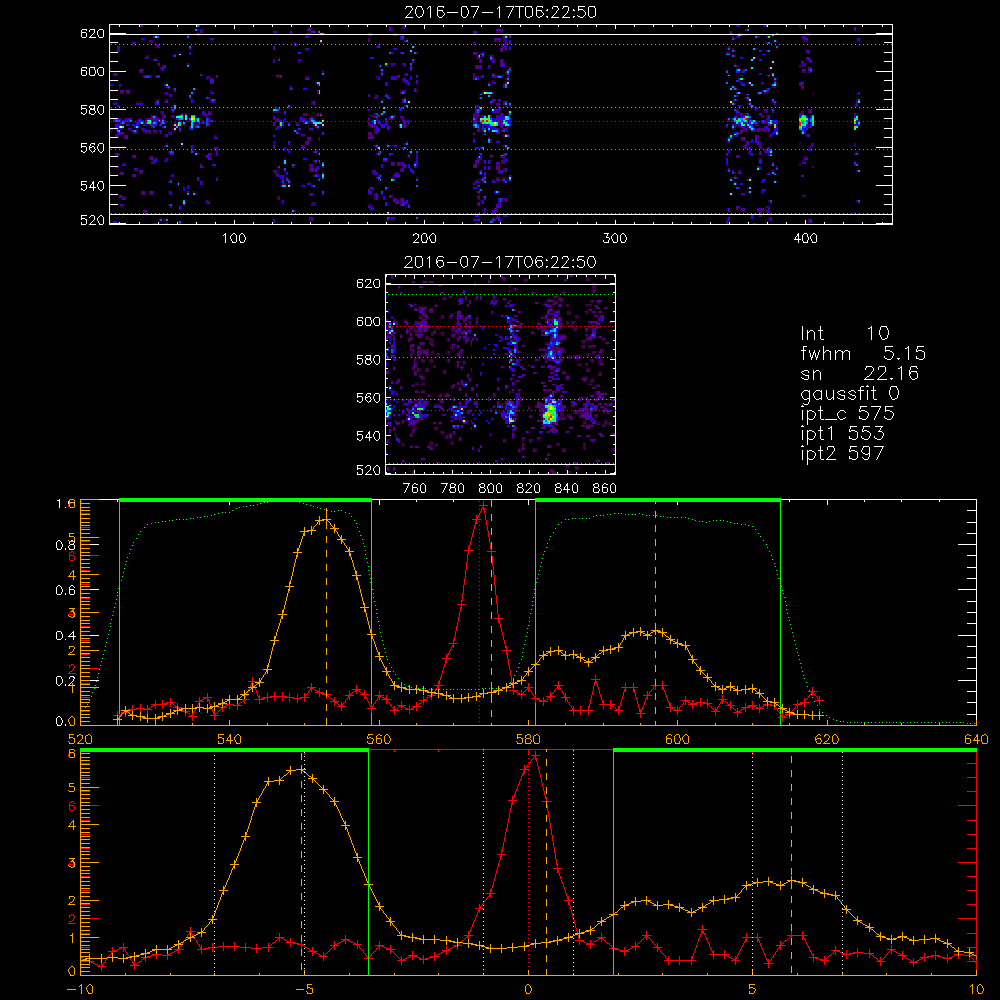This screenshot has width=1000, height=1000.
Task: Click the orange broad right peak in lower plot
Action: click(x=791, y=882)
